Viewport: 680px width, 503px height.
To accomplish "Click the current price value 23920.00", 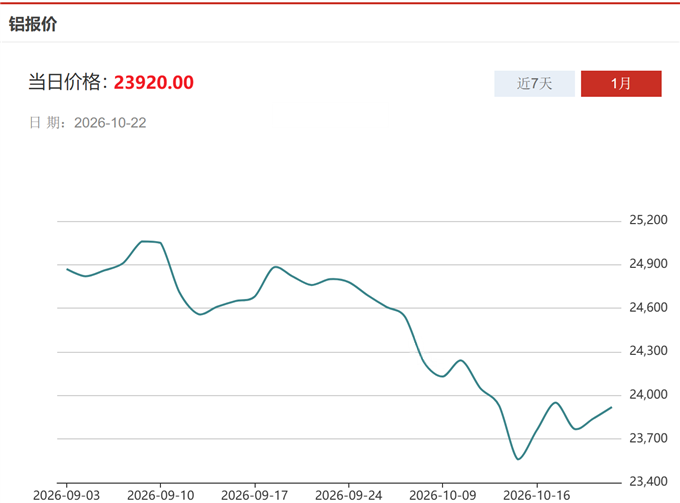I will [x=154, y=82].
